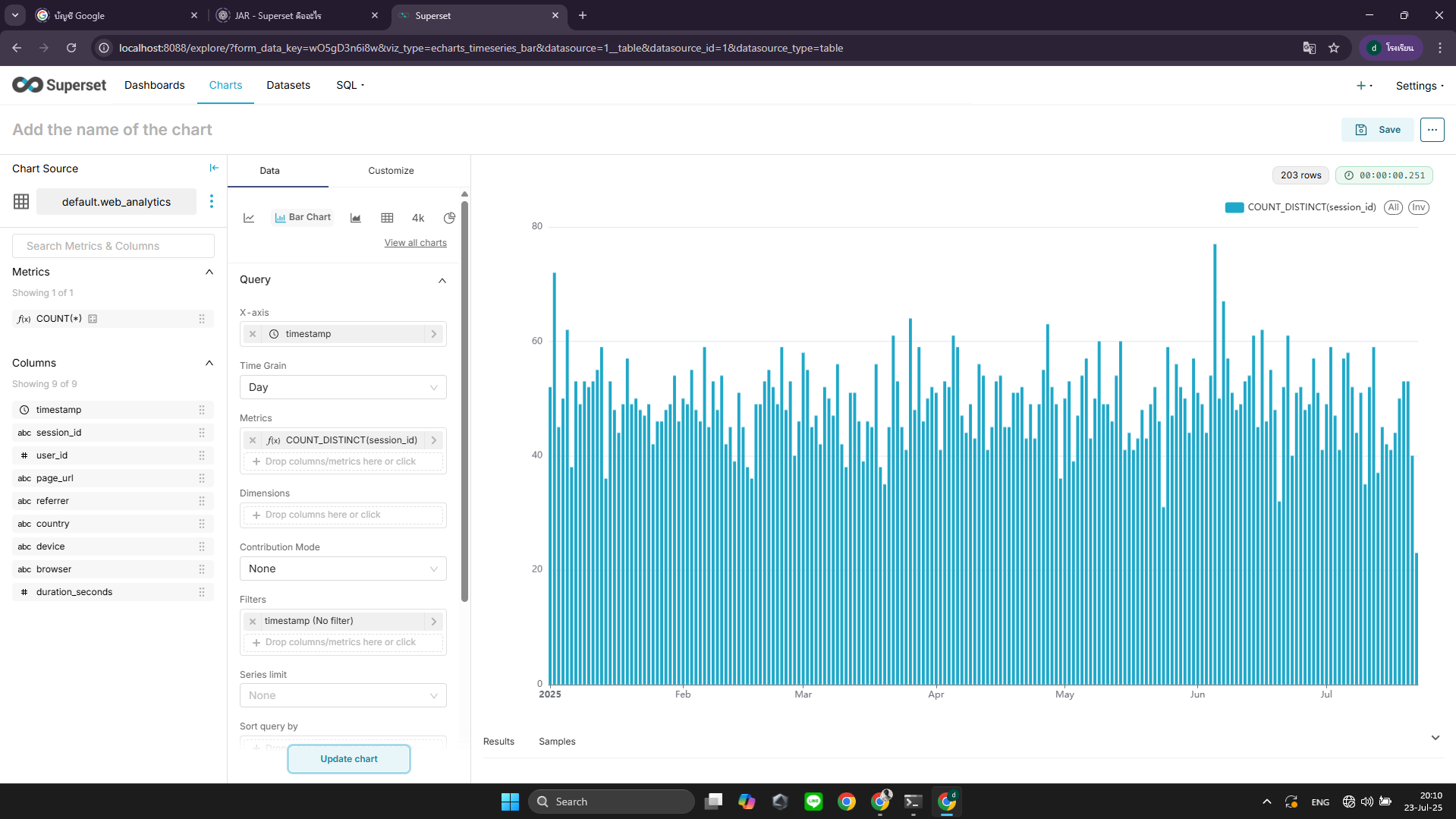Collapse the Query section
The height and width of the screenshot is (819, 1456).
tap(442, 281)
